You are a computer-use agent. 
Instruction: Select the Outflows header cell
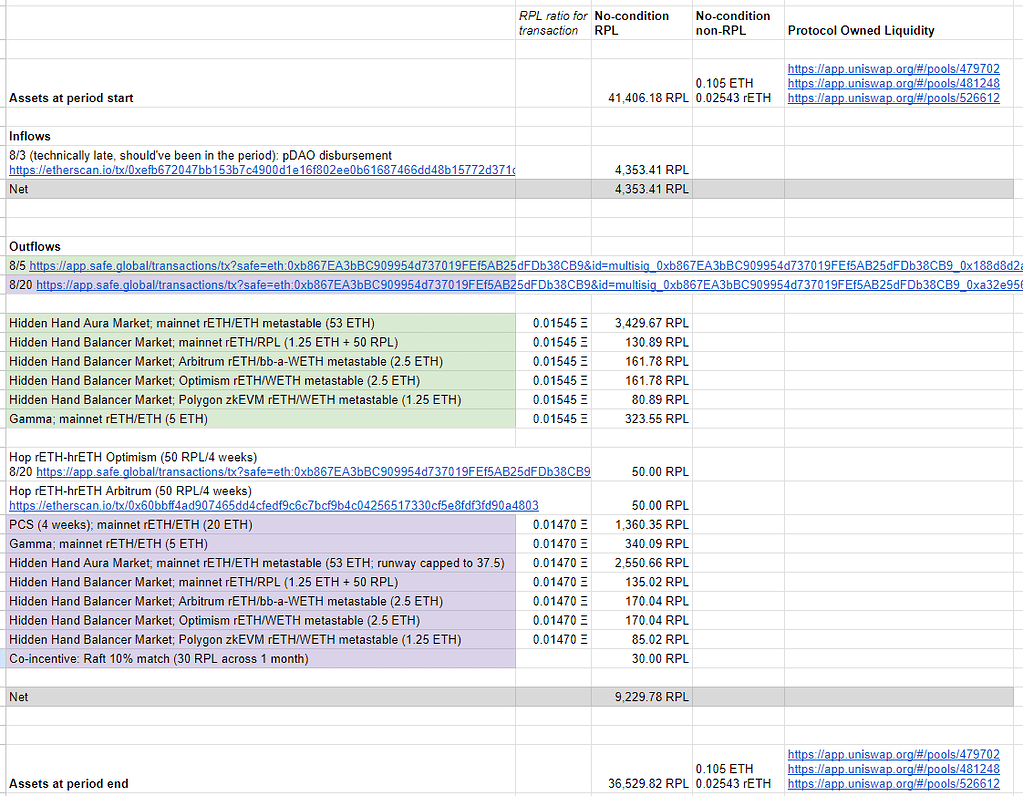click(x=33, y=246)
